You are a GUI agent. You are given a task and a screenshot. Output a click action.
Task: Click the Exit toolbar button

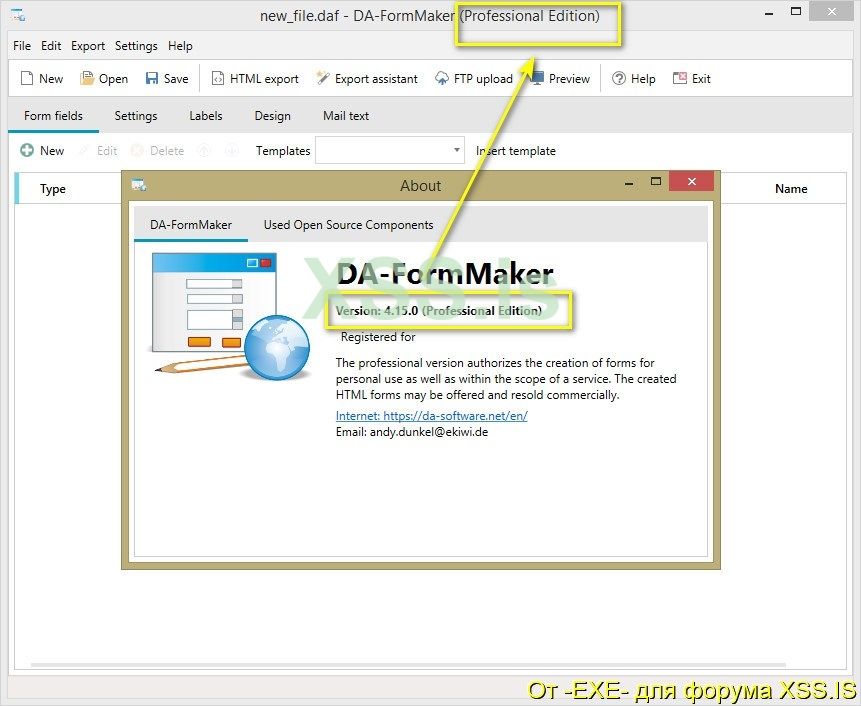(692, 79)
